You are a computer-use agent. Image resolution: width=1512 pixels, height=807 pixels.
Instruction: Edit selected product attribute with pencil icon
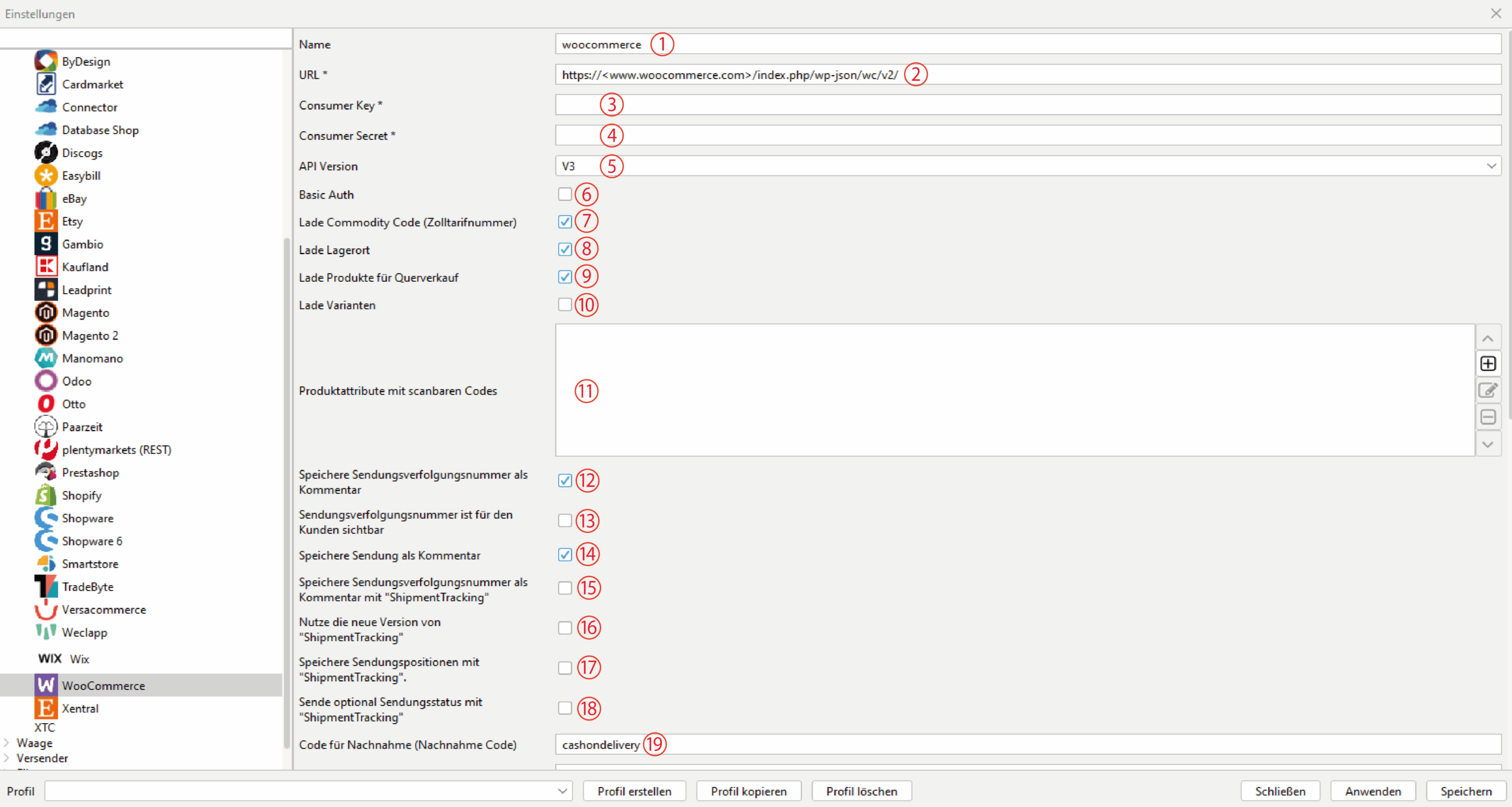click(1488, 390)
